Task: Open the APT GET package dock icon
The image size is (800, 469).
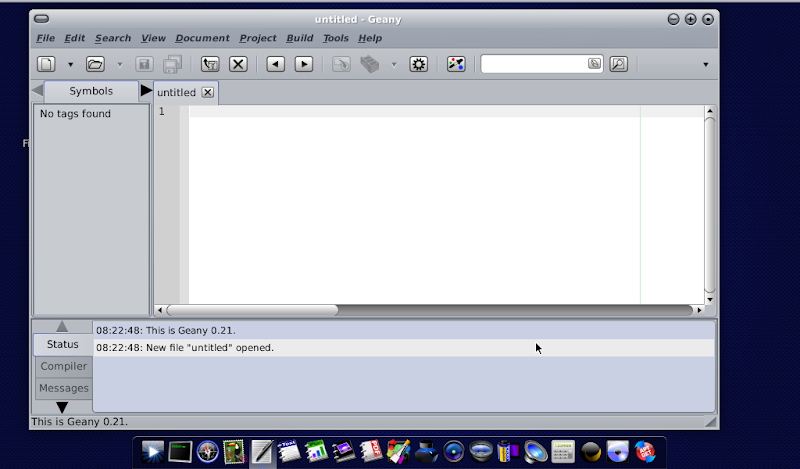Action: click(645, 452)
